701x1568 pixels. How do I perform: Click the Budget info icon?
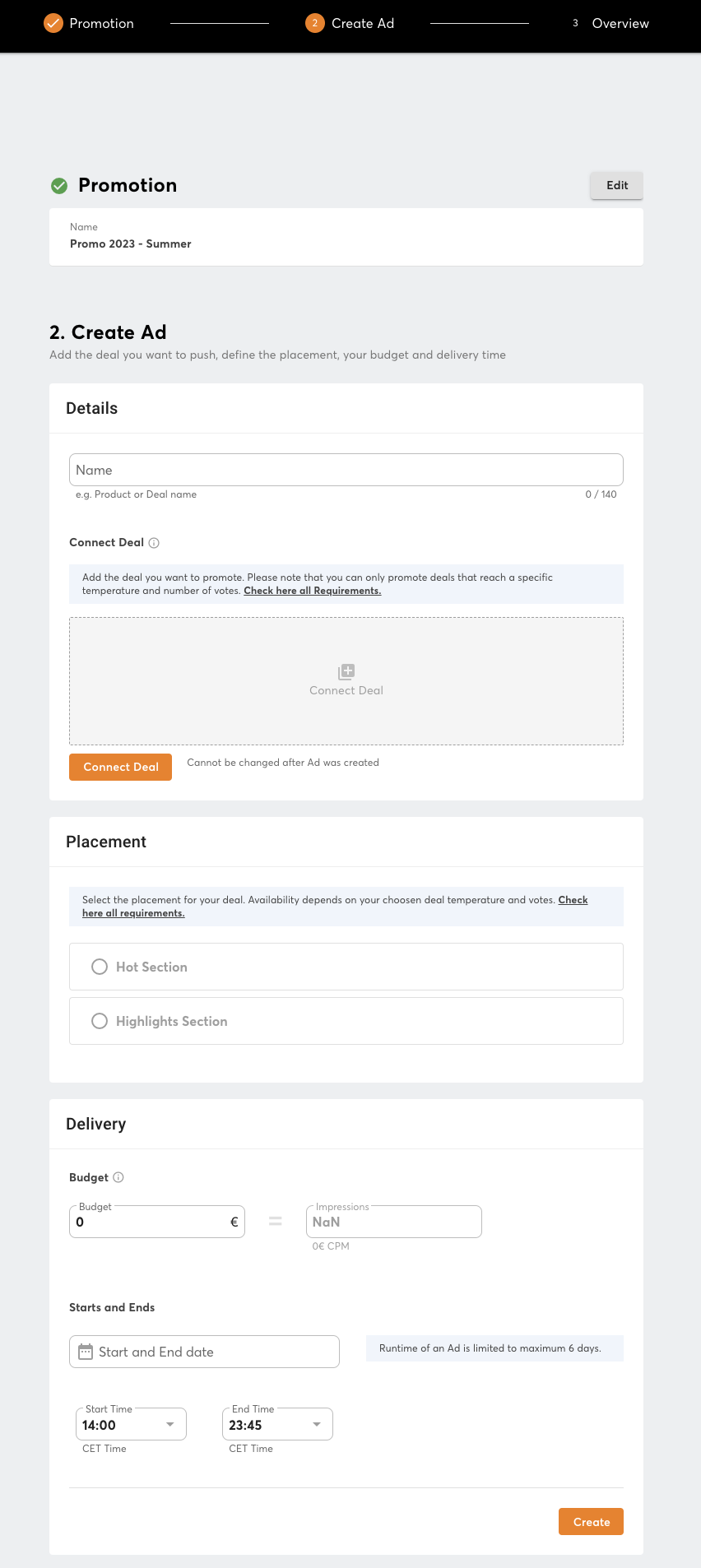click(x=118, y=1177)
